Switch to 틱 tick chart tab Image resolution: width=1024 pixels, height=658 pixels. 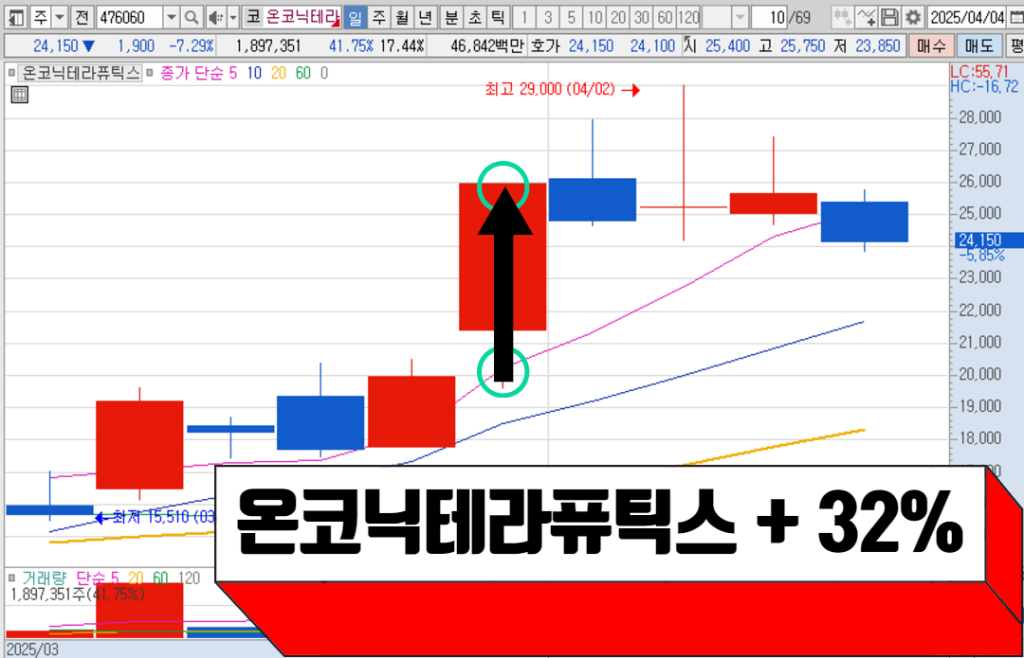[x=498, y=18]
